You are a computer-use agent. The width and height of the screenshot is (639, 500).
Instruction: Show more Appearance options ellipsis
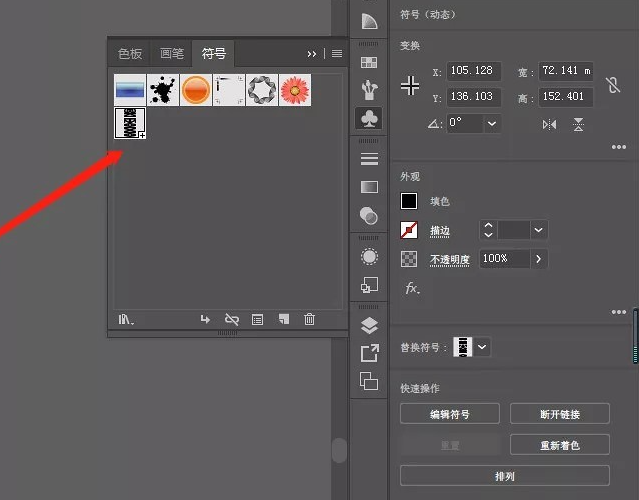click(619, 312)
